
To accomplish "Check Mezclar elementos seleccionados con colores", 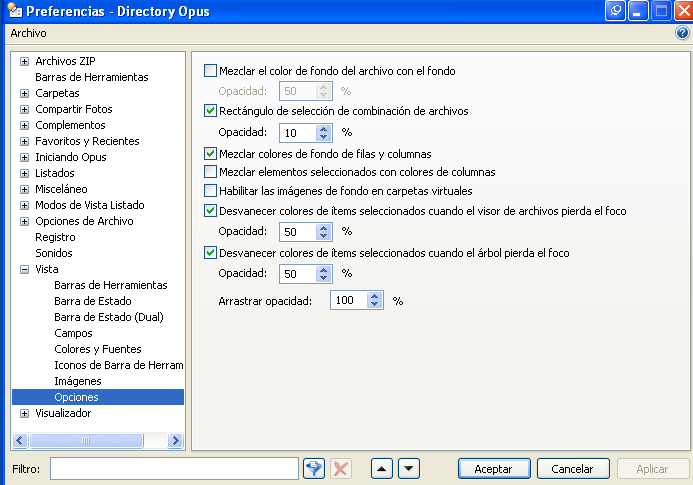I will 210,172.
